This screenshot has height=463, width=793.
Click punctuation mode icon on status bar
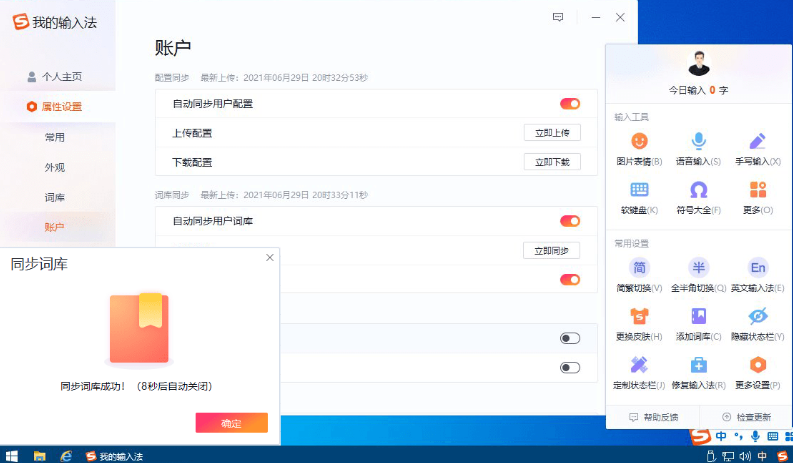pos(738,436)
